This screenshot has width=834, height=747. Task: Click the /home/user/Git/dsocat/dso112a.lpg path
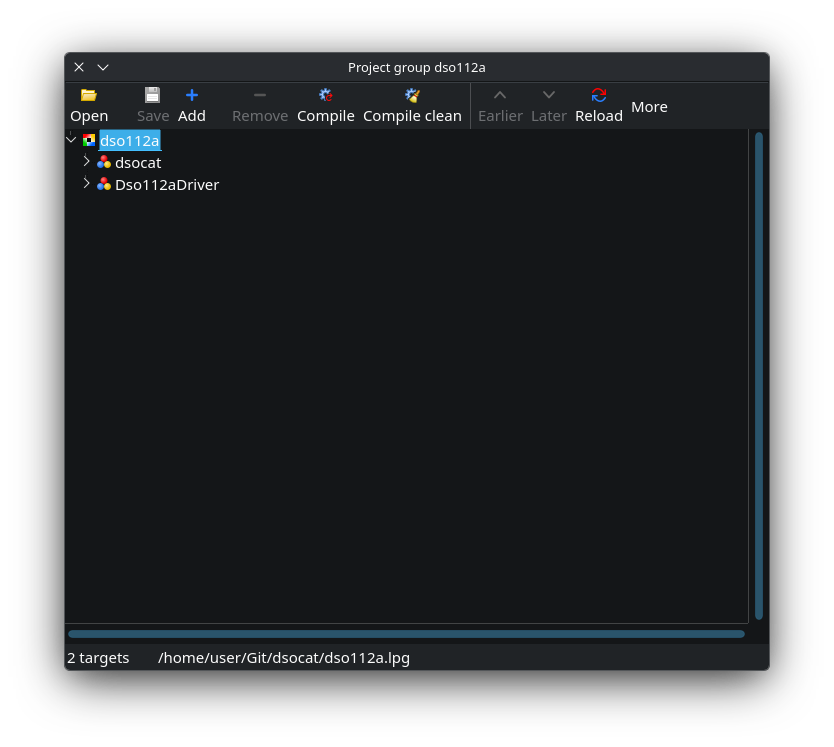pos(284,658)
